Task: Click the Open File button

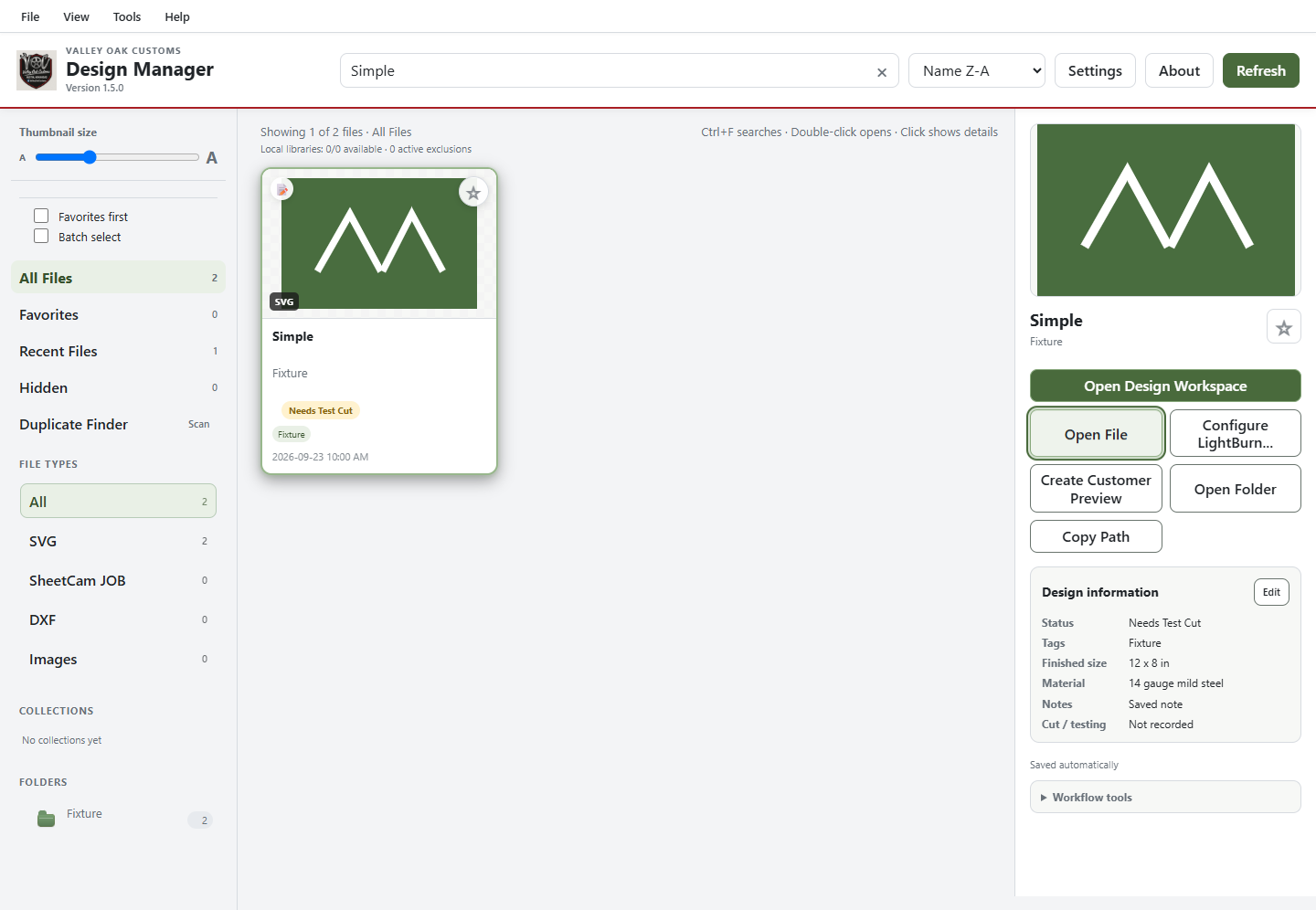Action: pos(1096,434)
